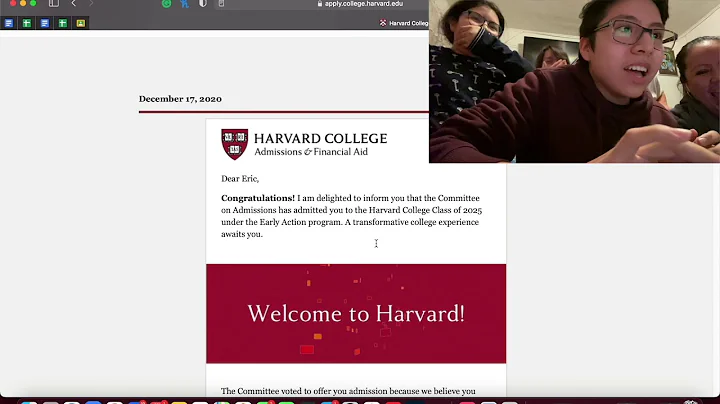Open the second green Google Sheets pinned tab
Image resolution: width=720 pixels, height=404 pixels.
pyautogui.click(x=62, y=23)
